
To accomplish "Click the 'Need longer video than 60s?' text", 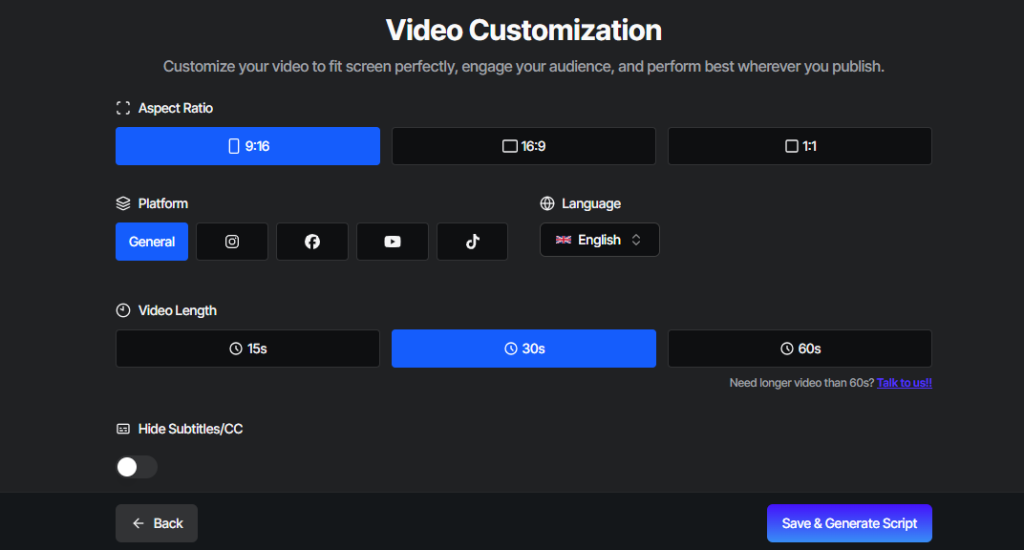I will coord(801,383).
